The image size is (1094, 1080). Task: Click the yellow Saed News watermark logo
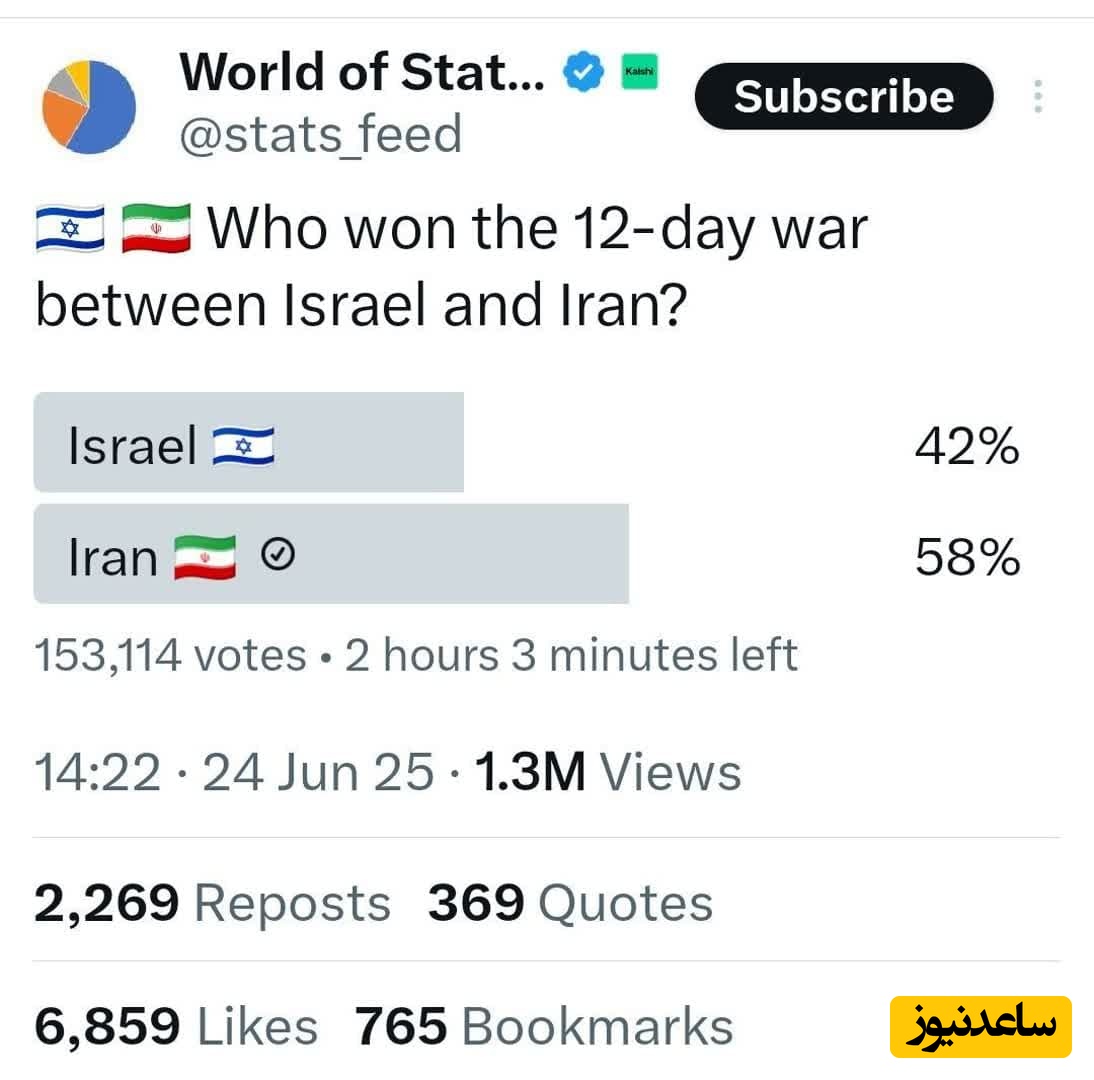click(x=980, y=1027)
